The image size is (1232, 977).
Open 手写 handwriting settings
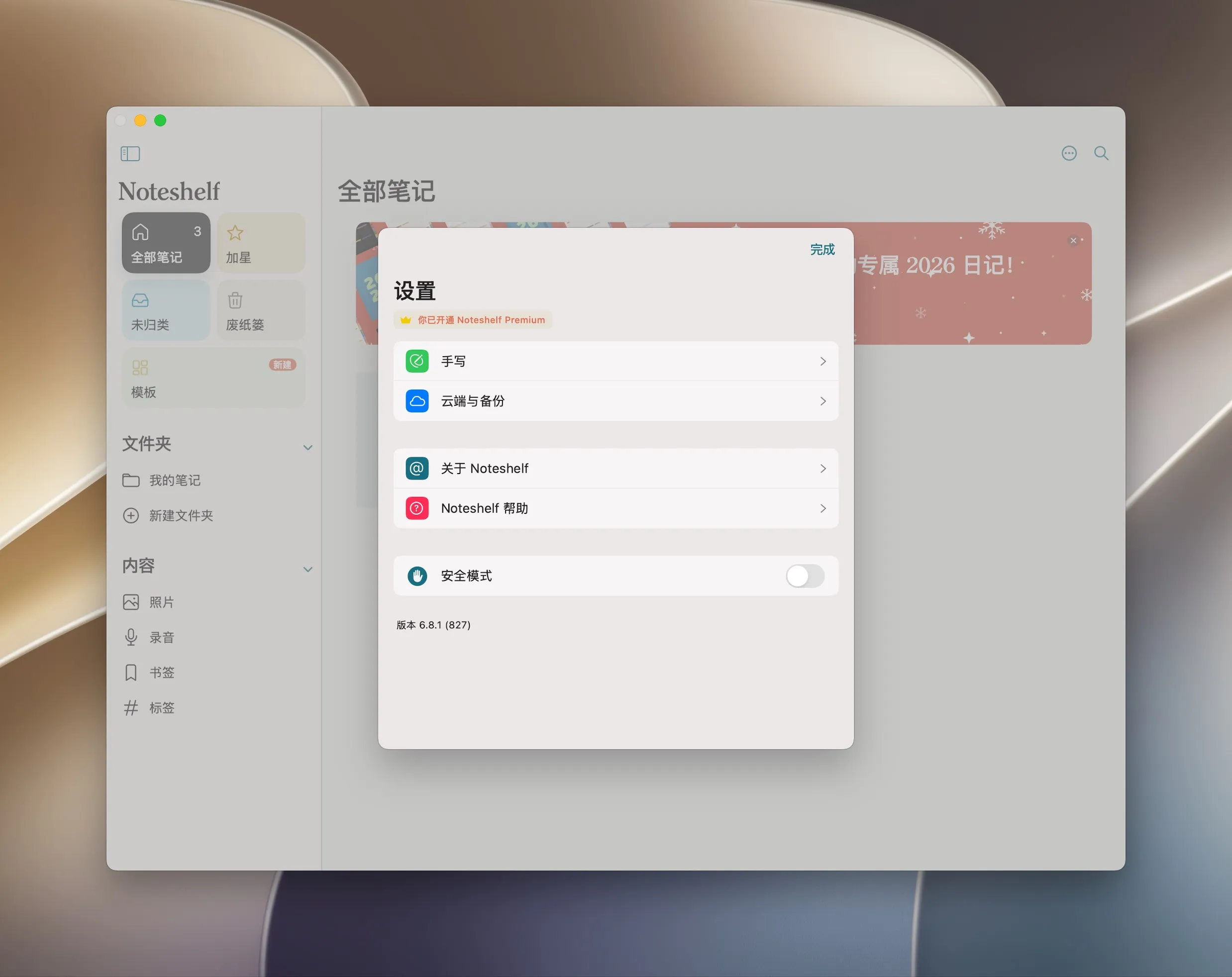tap(616, 361)
